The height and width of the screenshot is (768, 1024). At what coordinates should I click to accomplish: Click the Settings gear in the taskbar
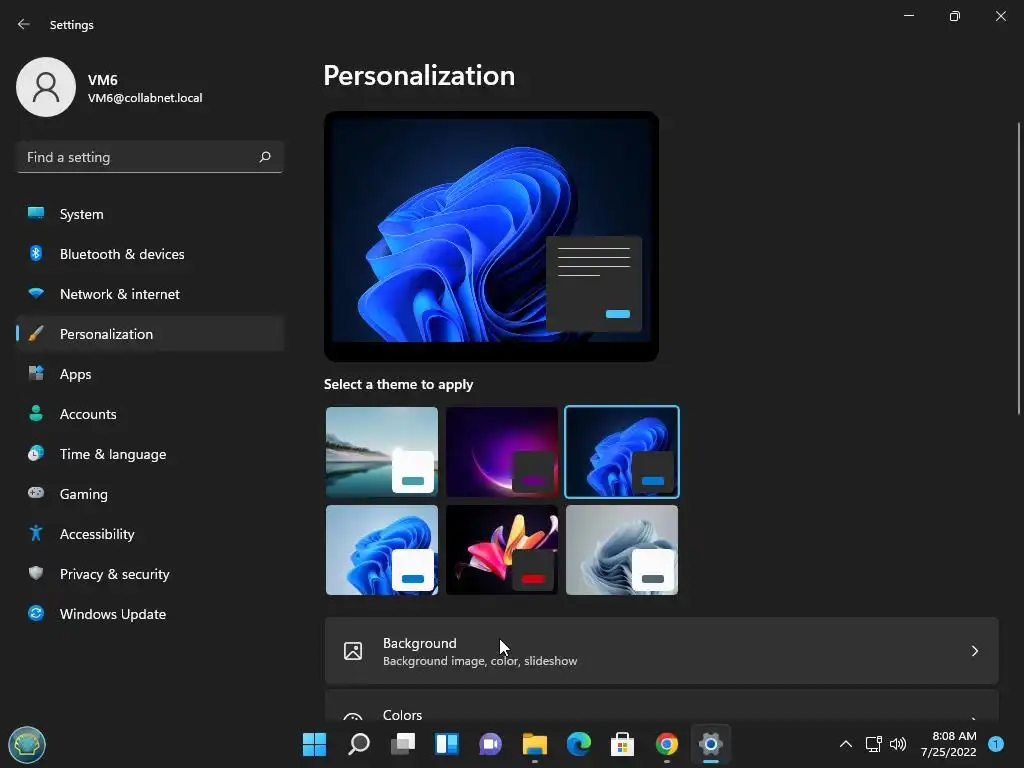click(711, 744)
